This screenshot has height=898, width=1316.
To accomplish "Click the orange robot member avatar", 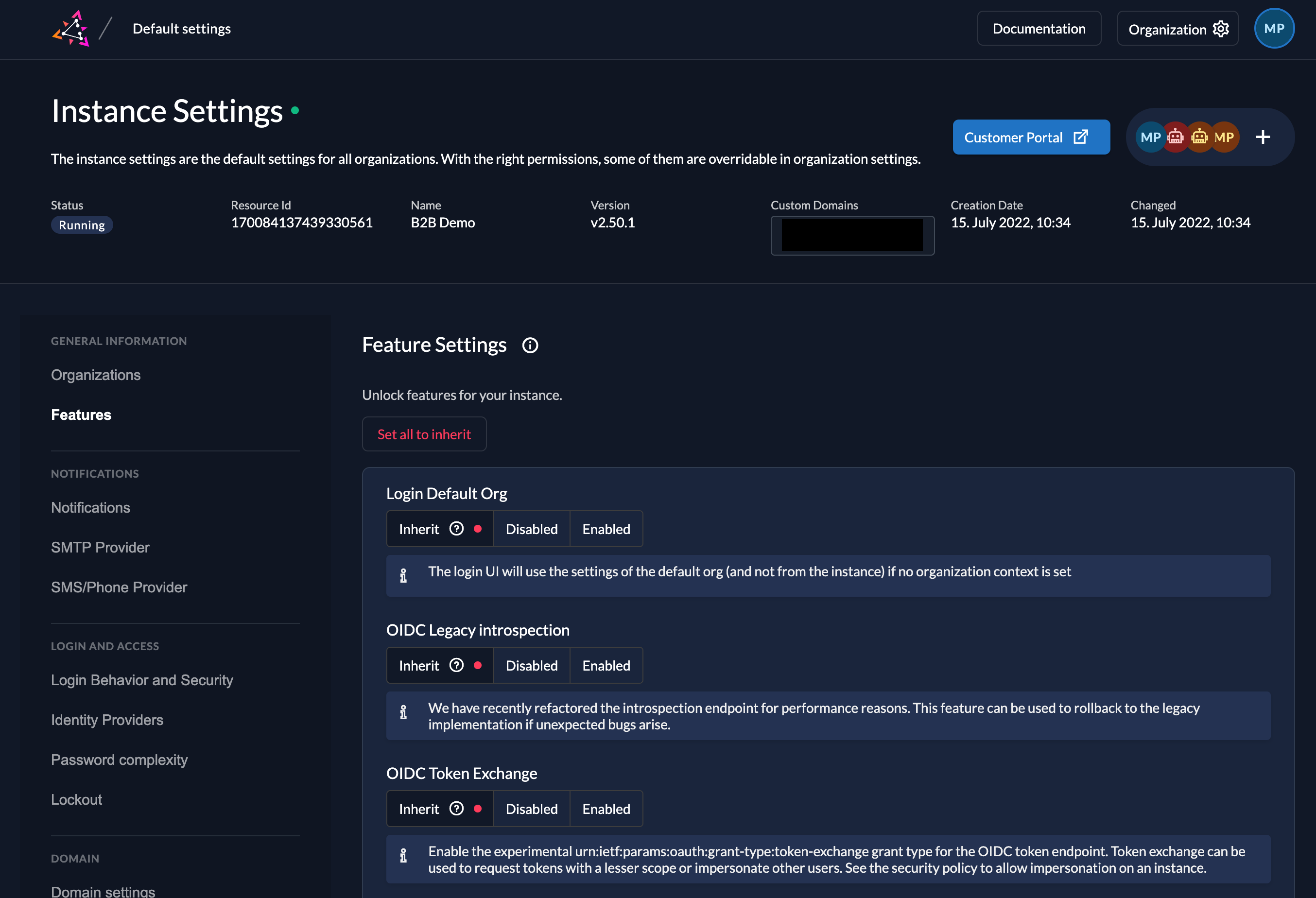I will tap(1199, 137).
